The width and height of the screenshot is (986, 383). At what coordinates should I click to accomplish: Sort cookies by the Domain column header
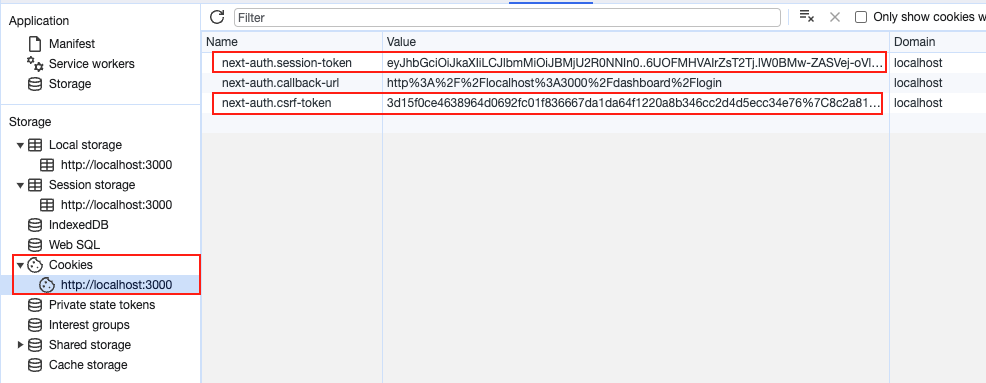pyautogui.click(x=938, y=42)
